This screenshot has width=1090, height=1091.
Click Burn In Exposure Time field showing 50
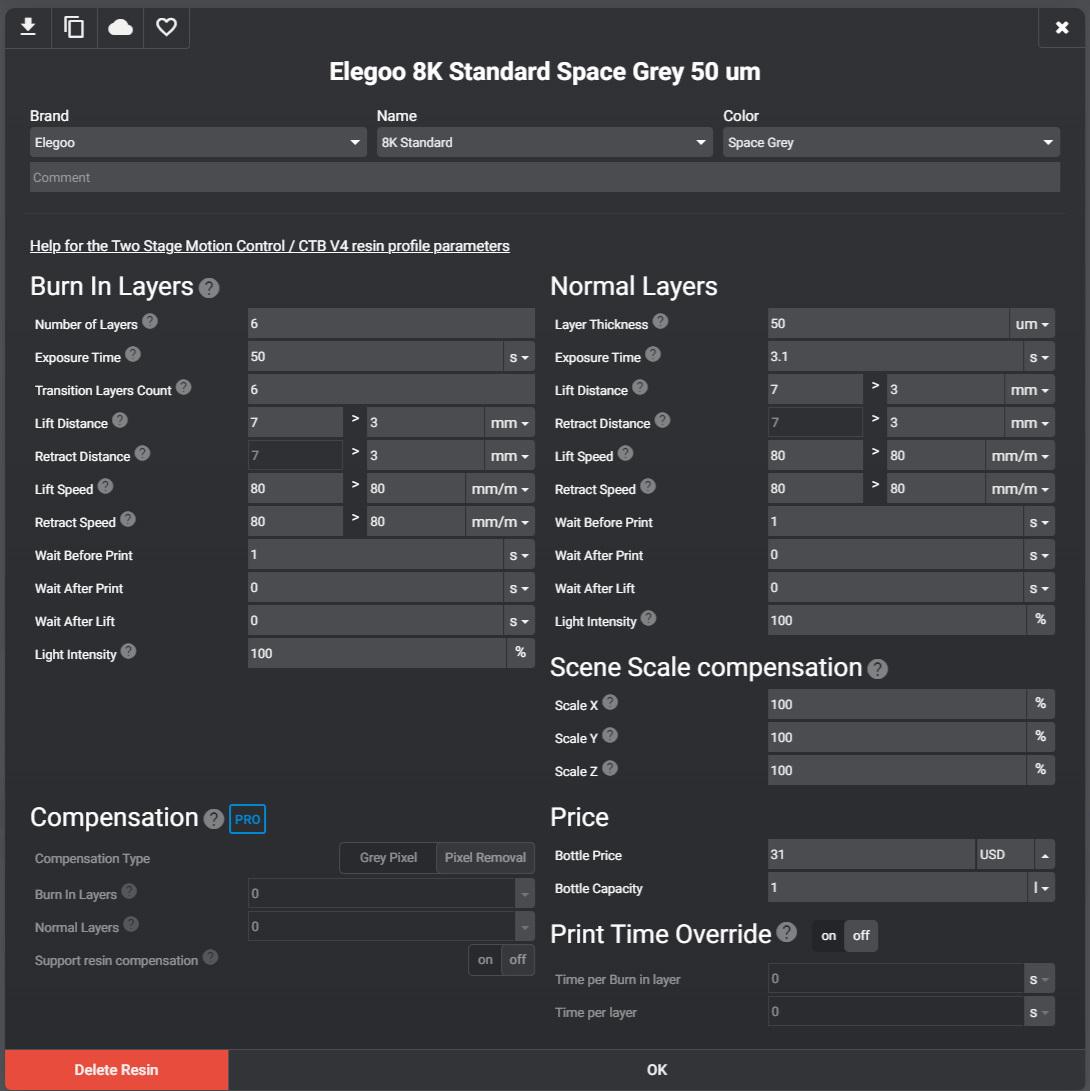375,357
